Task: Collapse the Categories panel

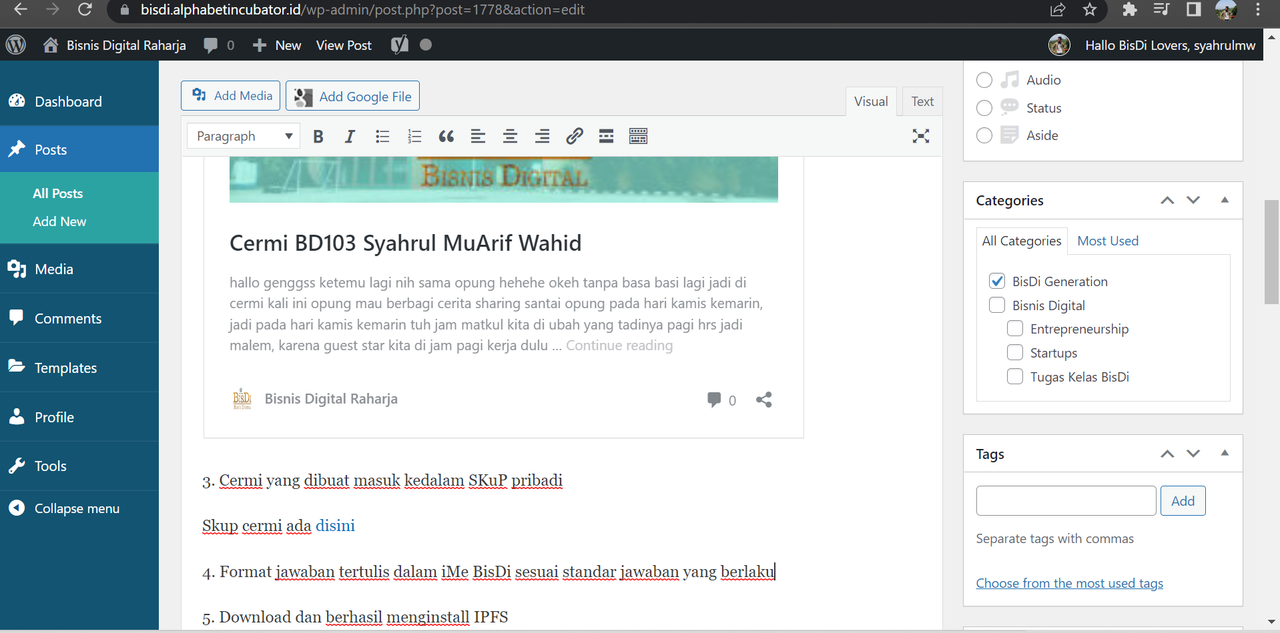Action: point(1225,200)
